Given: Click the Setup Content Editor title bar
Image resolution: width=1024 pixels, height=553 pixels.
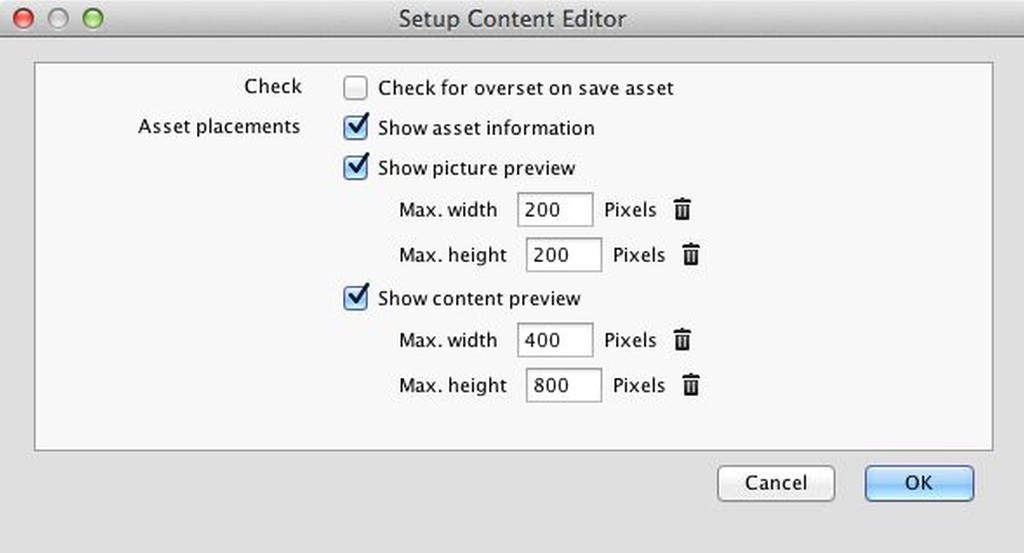Looking at the screenshot, I should click(512, 18).
